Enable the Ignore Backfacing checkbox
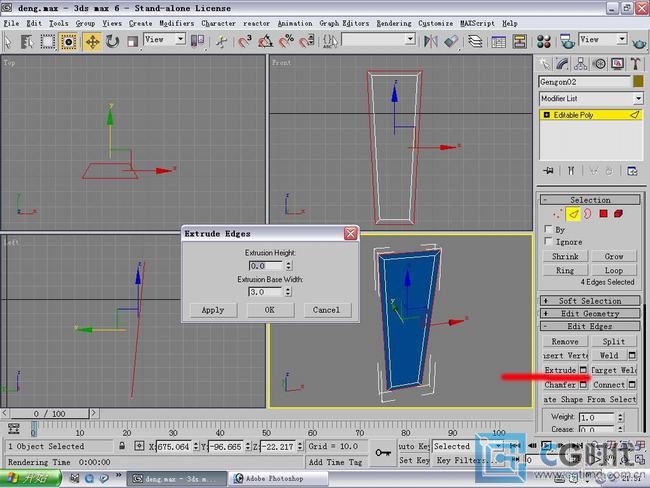Image resolution: width=650 pixels, height=488 pixels. pyautogui.click(x=548, y=241)
